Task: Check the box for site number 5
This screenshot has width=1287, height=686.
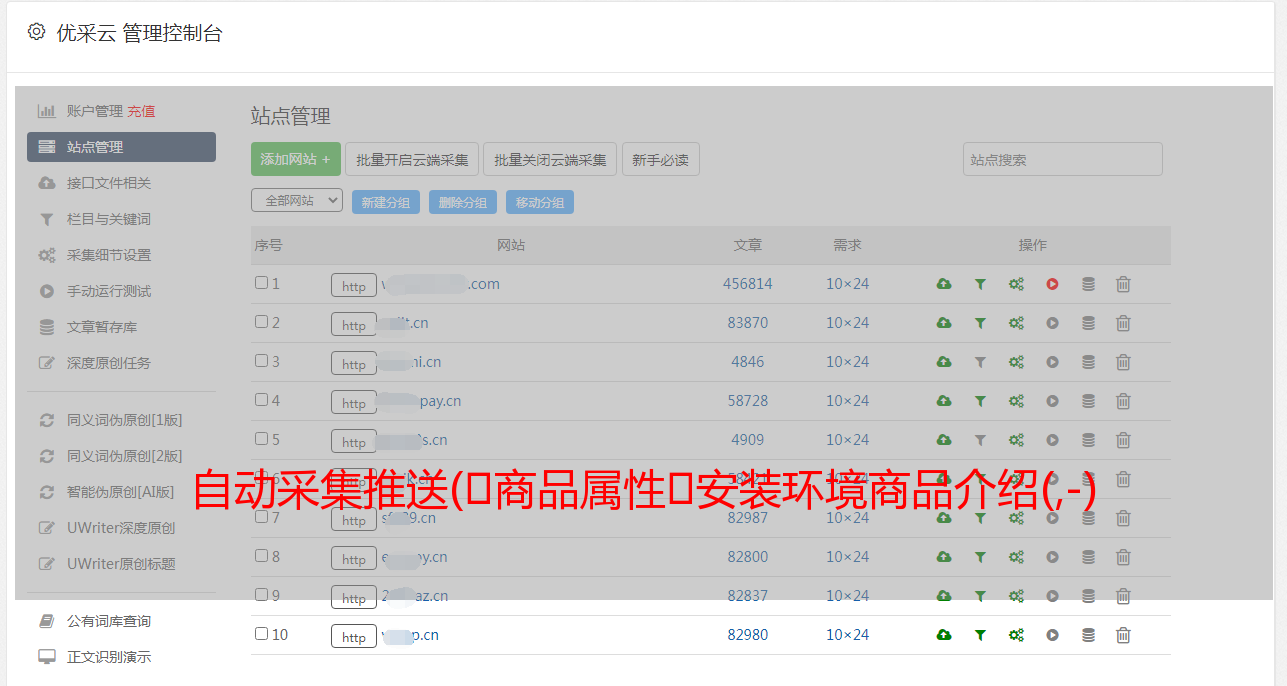Action: [261, 439]
